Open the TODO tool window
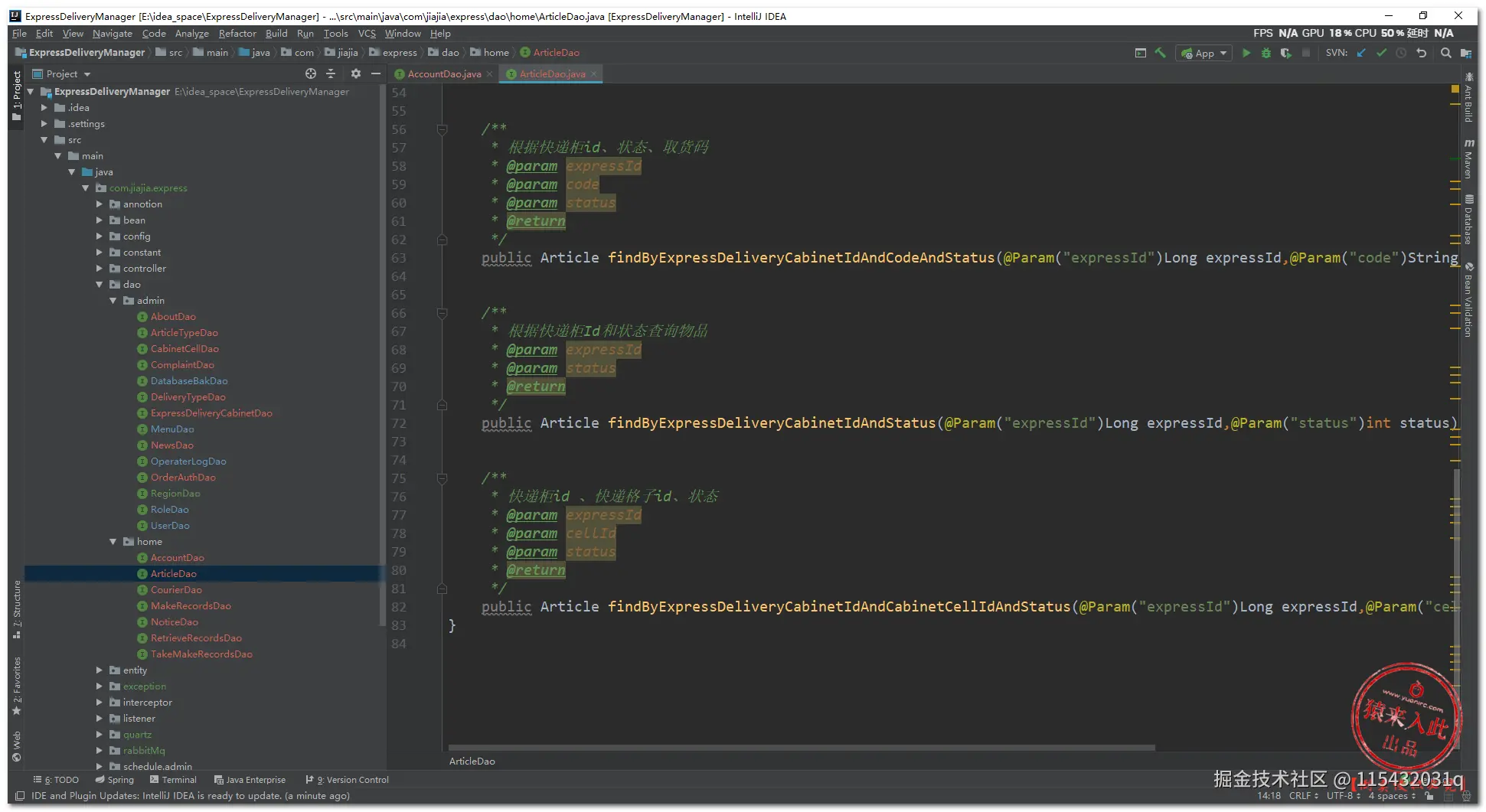Image resolution: width=1486 pixels, height=812 pixels. click(x=57, y=780)
